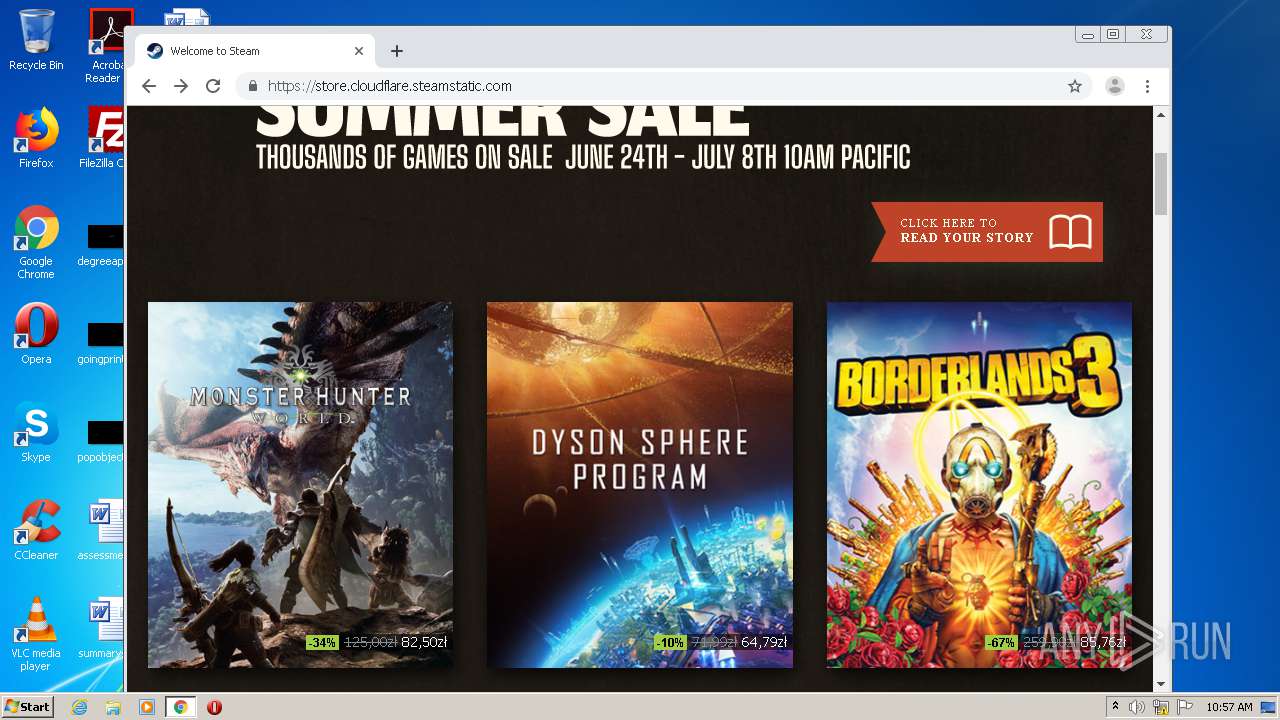Click the 82,50zł price on Monster Hunter
This screenshot has width=1280, height=720.
(x=424, y=642)
